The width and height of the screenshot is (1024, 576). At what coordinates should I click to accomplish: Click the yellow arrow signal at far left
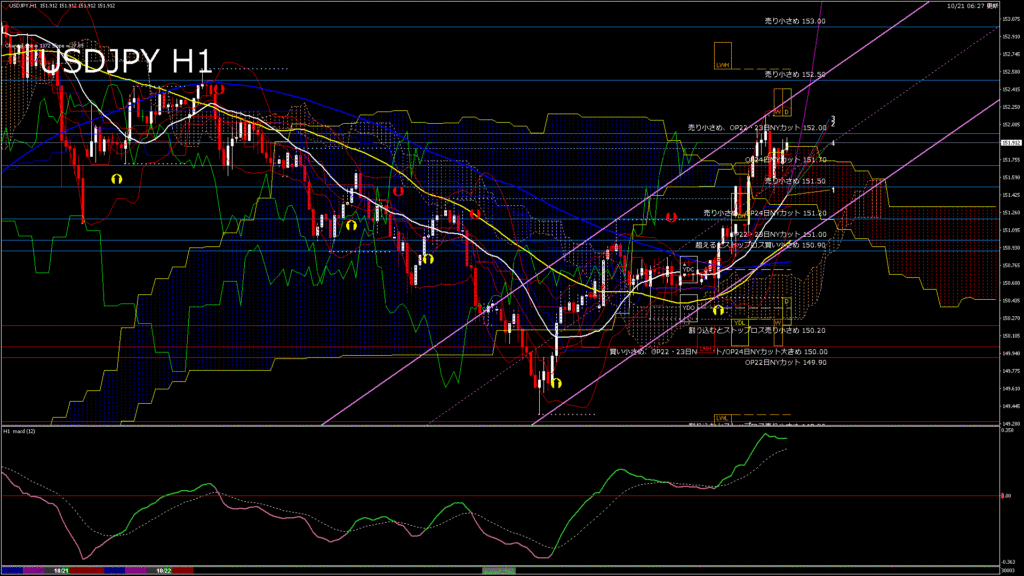point(116,177)
